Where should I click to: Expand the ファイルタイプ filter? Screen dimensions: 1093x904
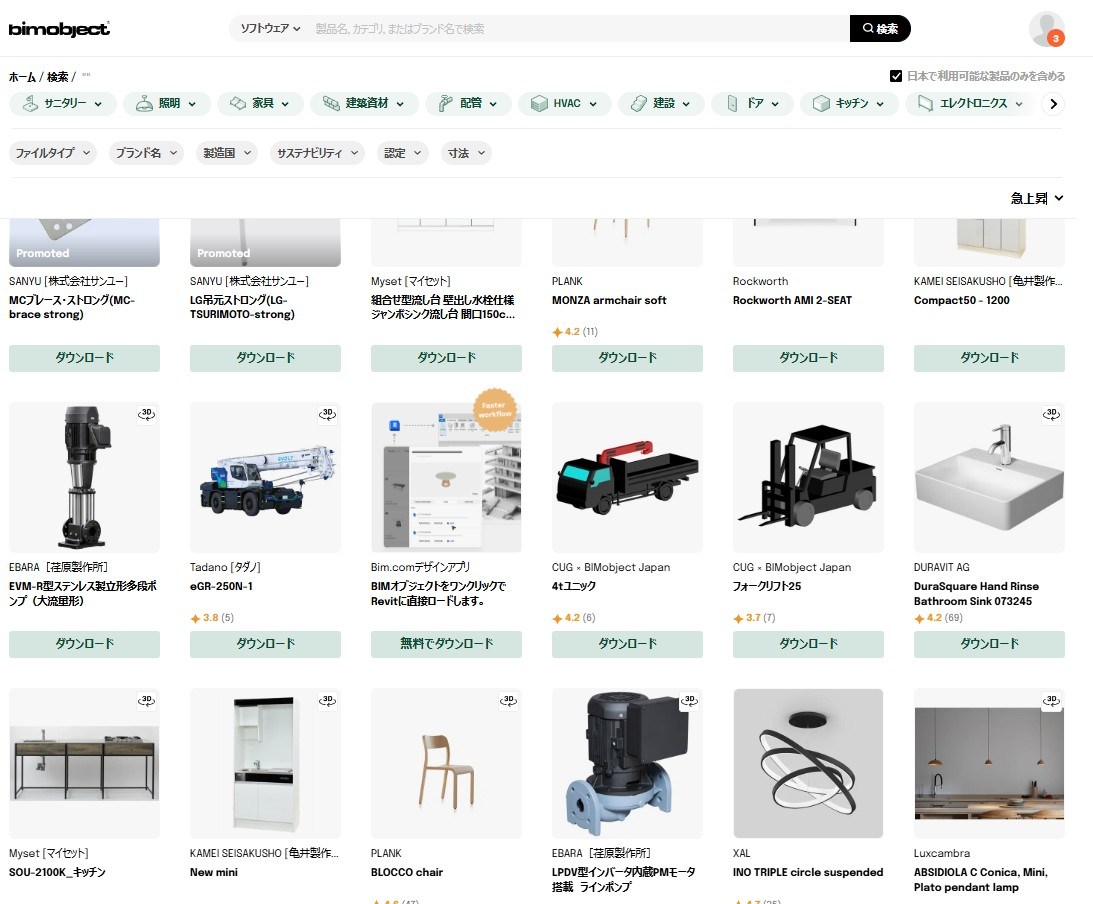tap(53, 153)
